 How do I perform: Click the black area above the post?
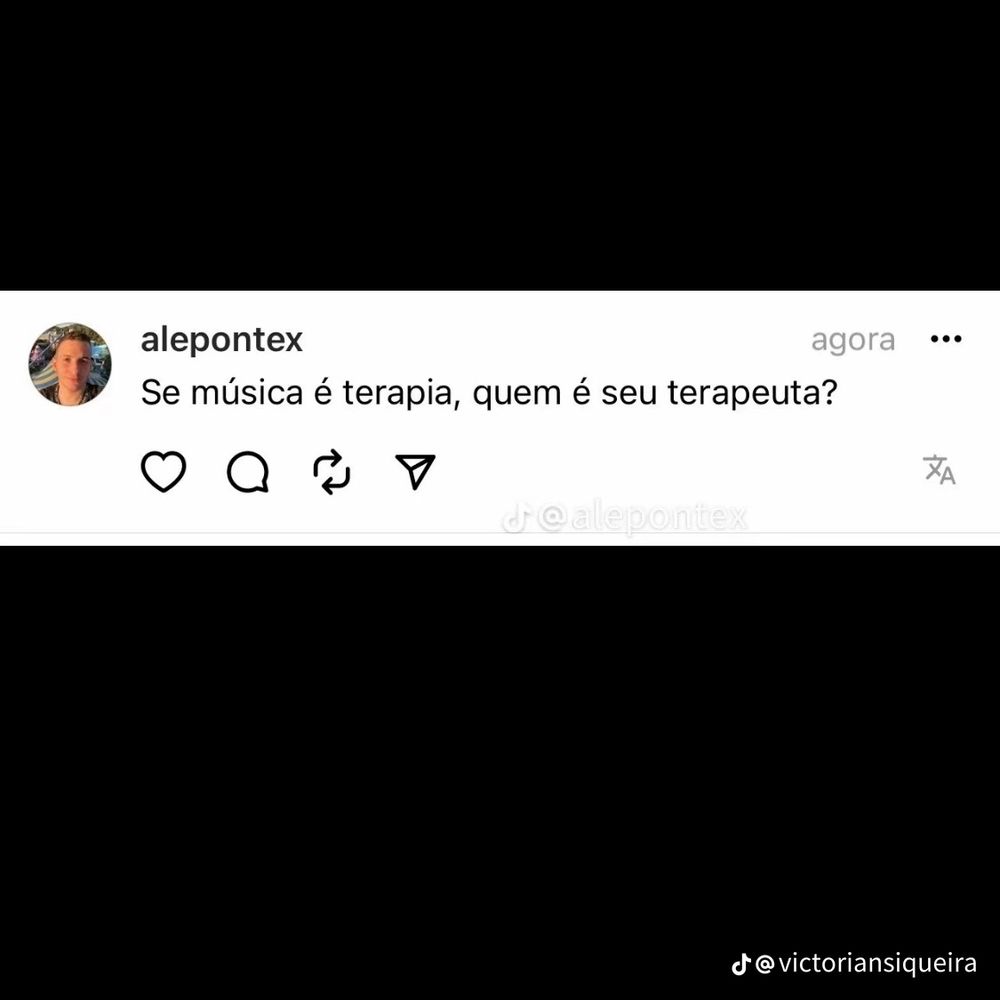[500, 145]
